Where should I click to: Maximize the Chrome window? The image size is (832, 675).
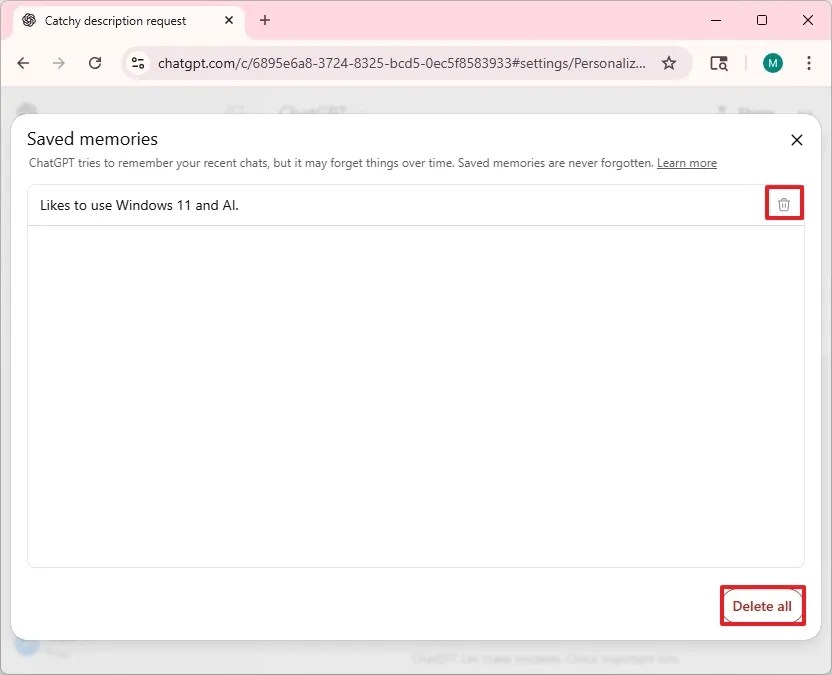(x=762, y=20)
